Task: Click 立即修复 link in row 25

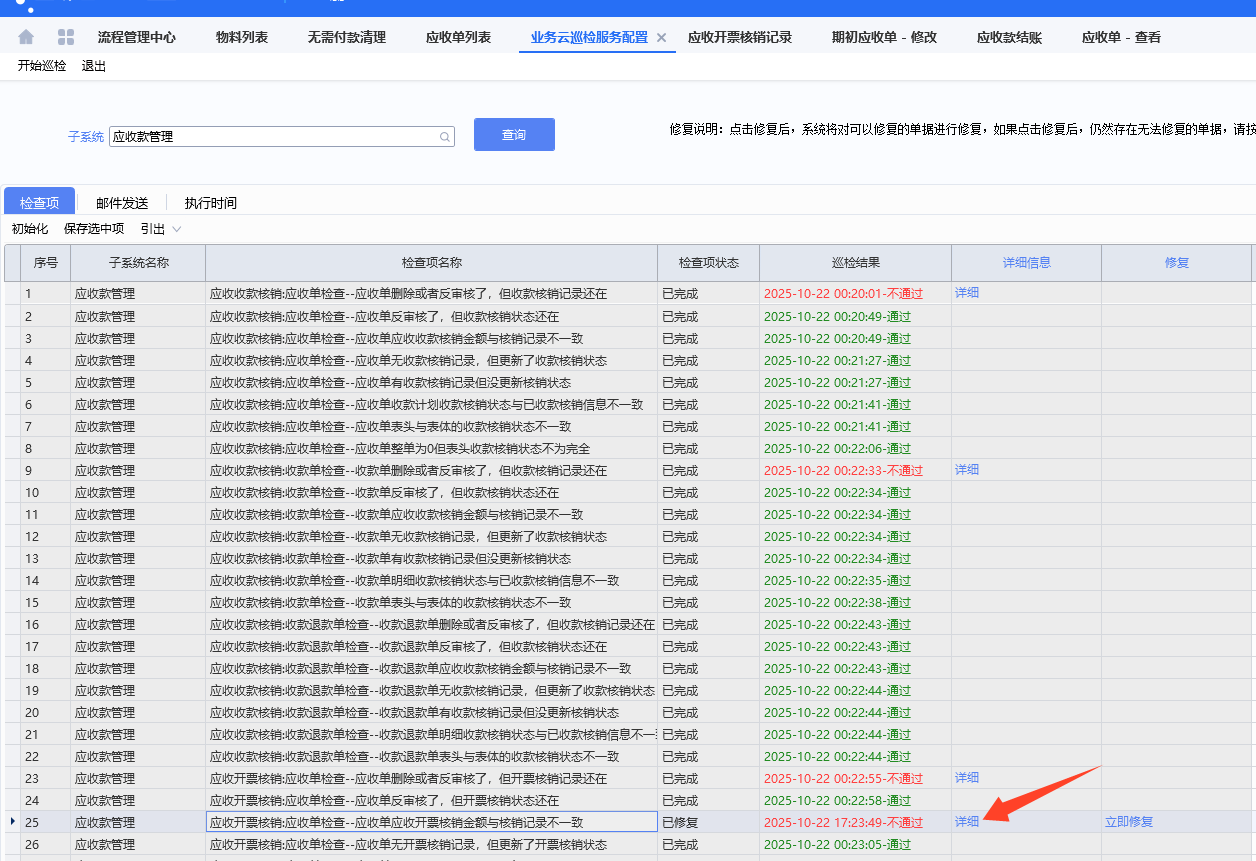Action: 1129,822
